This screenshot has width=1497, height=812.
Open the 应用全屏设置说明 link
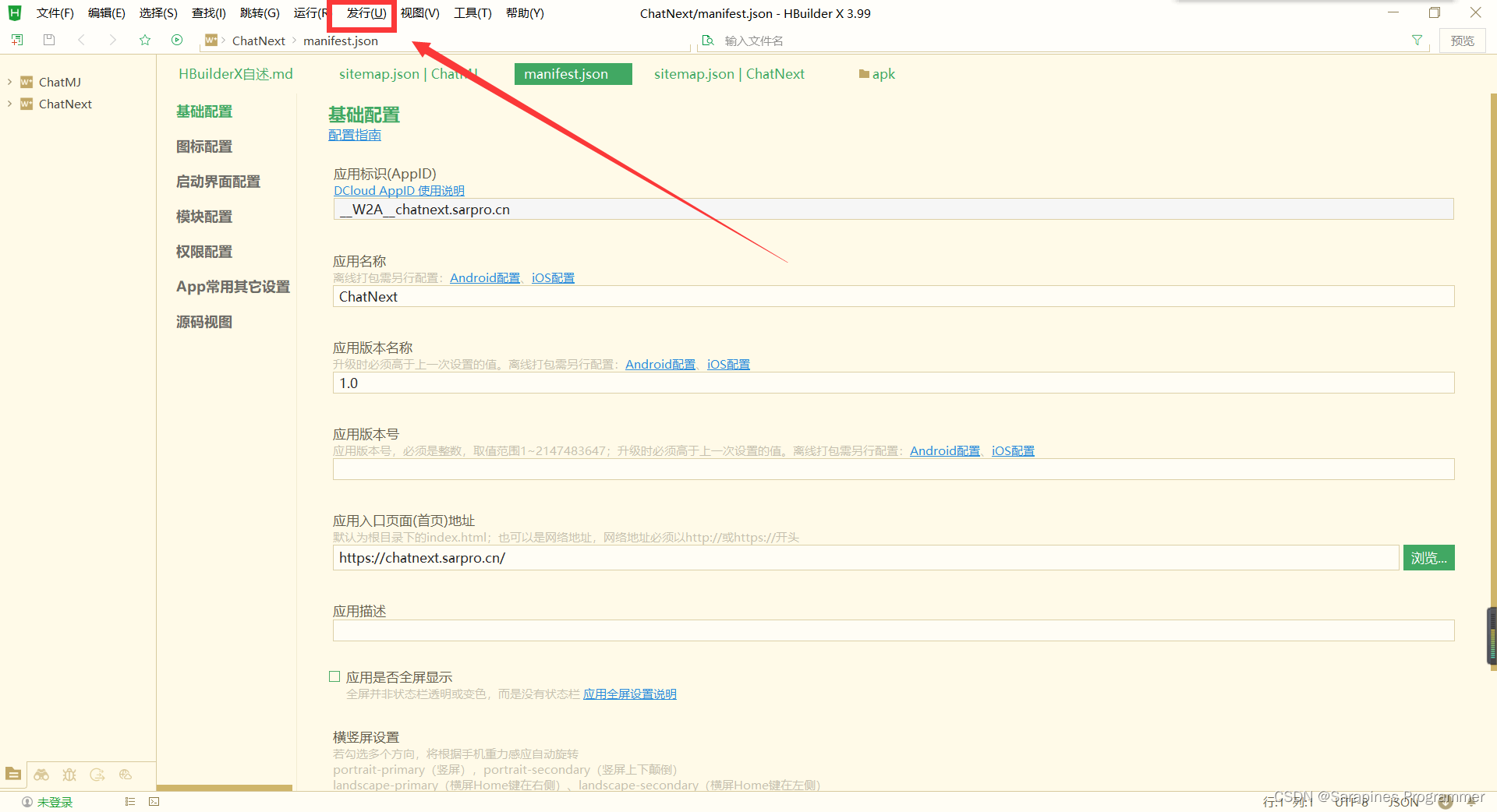pos(630,694)
